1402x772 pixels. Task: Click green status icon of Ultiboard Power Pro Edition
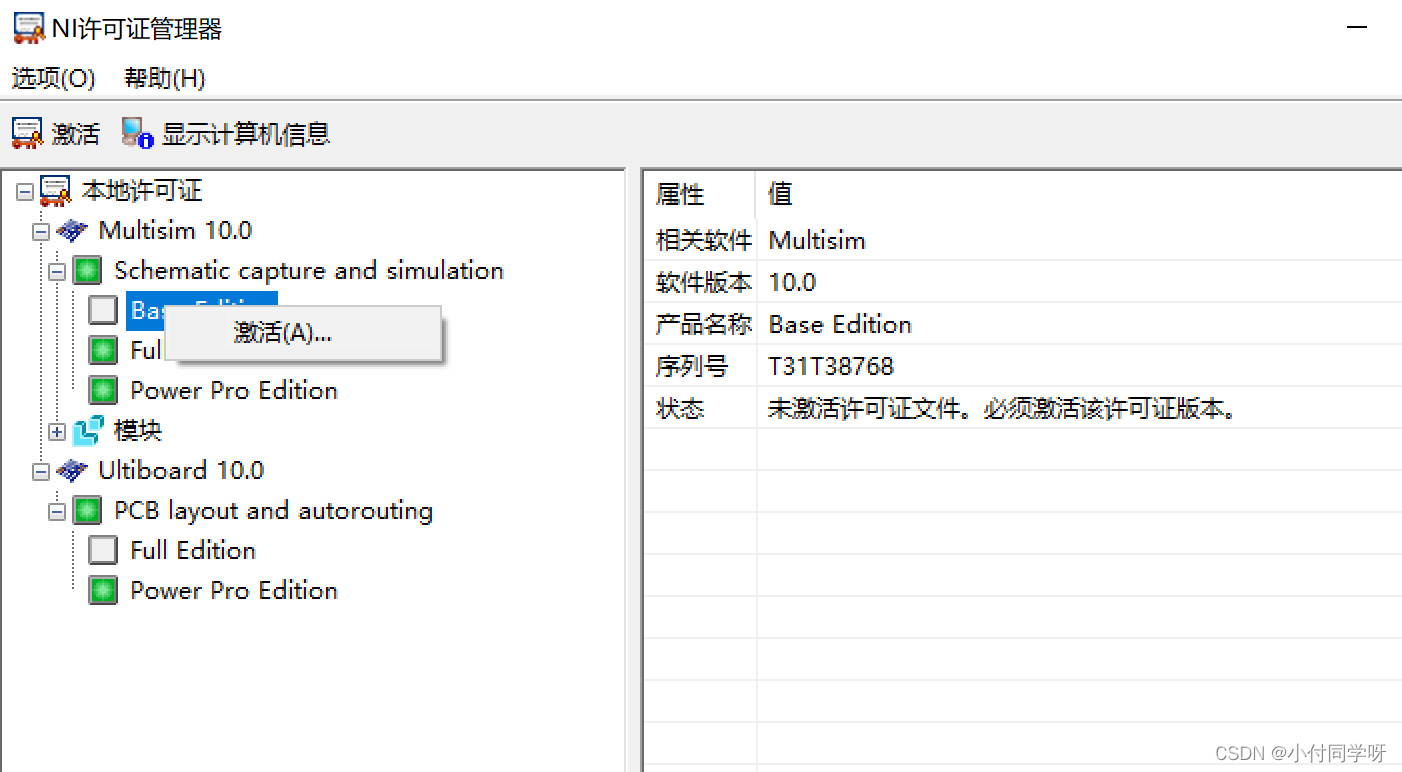pyautogui.click(x=103, y=590)
